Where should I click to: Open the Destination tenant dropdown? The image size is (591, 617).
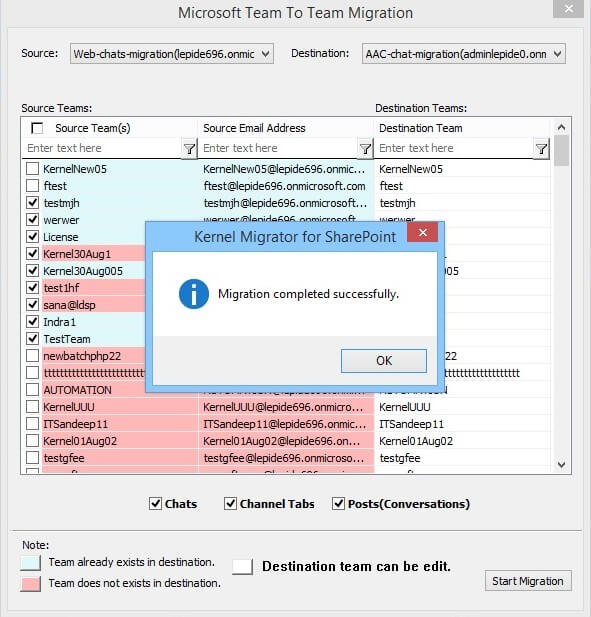pos(464,54)
